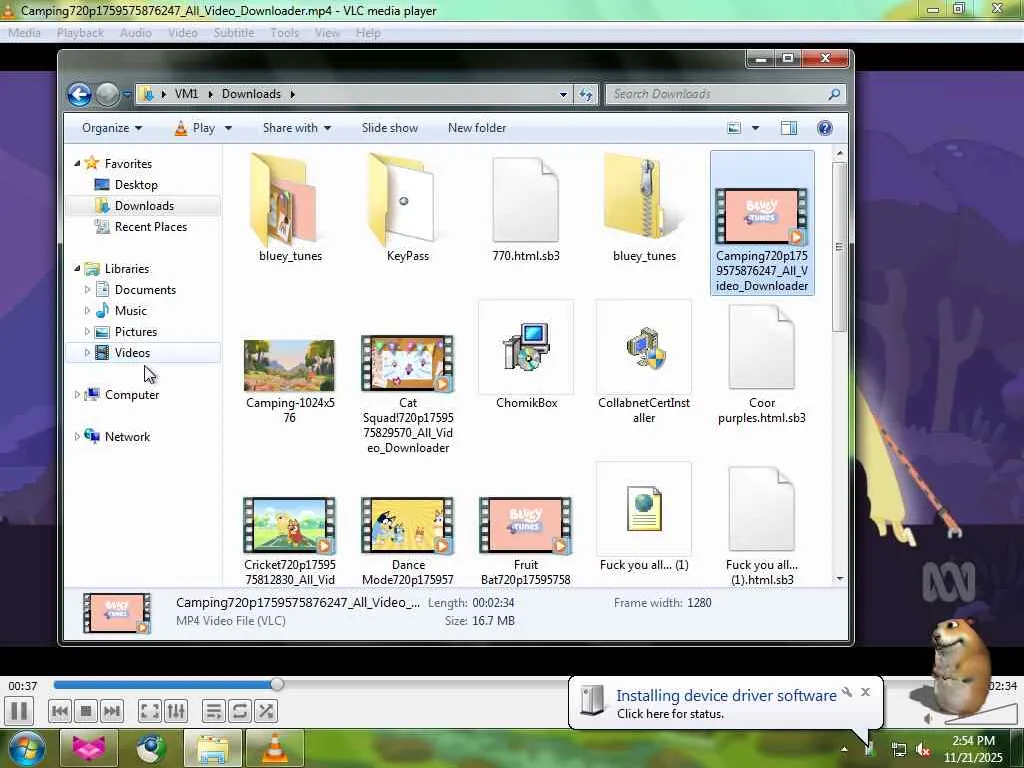
Task: Select the Cricket video thumbnail
Action: pos(289,526)
